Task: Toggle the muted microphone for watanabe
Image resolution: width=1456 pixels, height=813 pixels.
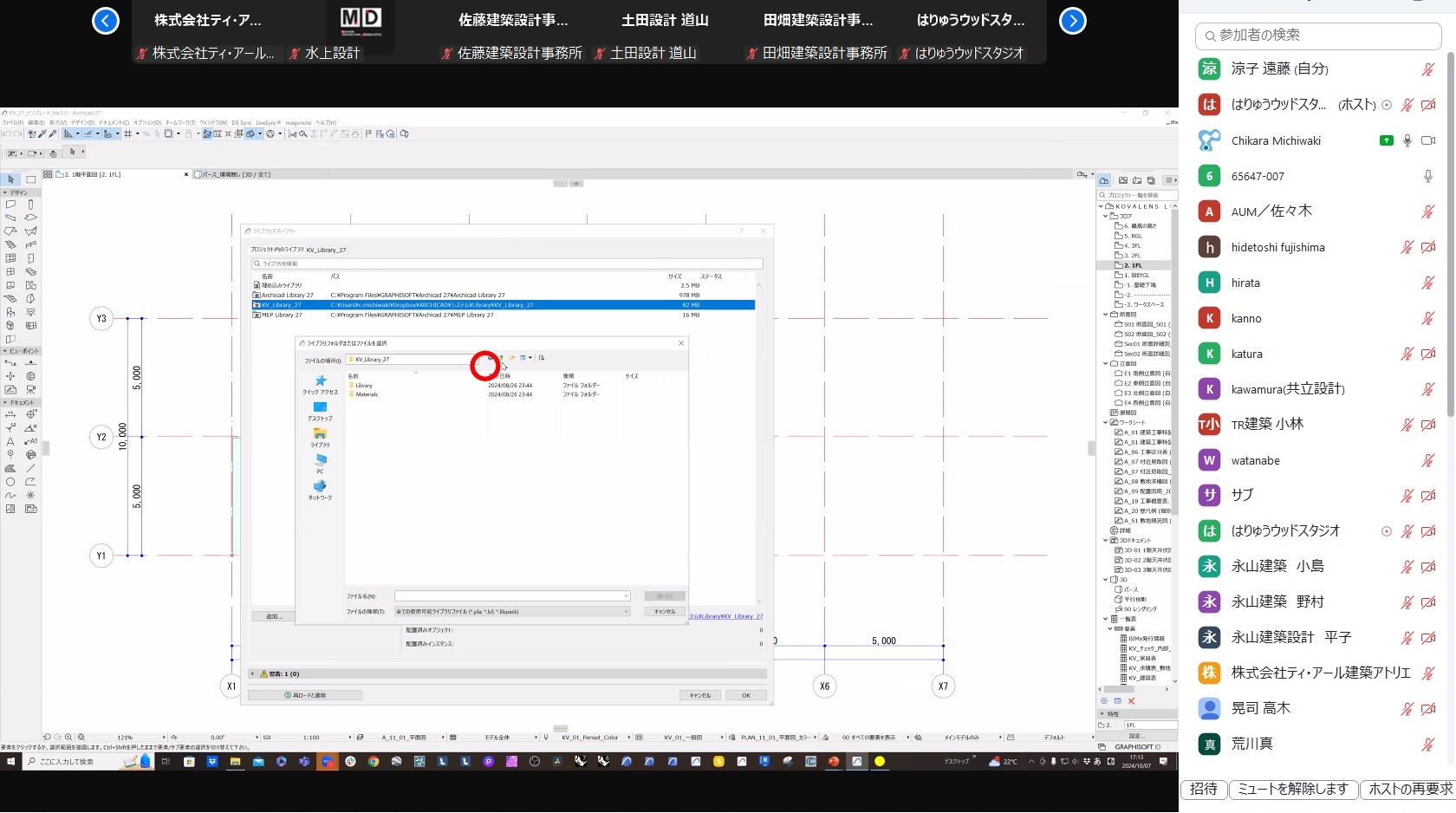Action: (x=1428, y=460)
